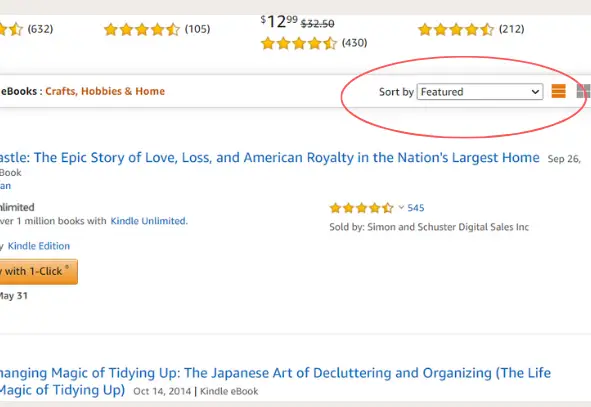Open the (105) review count
591x407 pixels.
pyautogui.click(x=198, y=29)
